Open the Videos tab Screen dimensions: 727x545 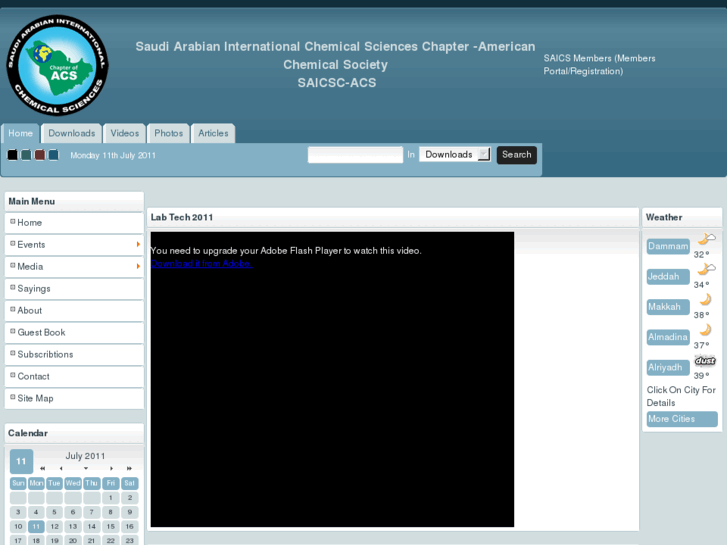pos(125,134)
